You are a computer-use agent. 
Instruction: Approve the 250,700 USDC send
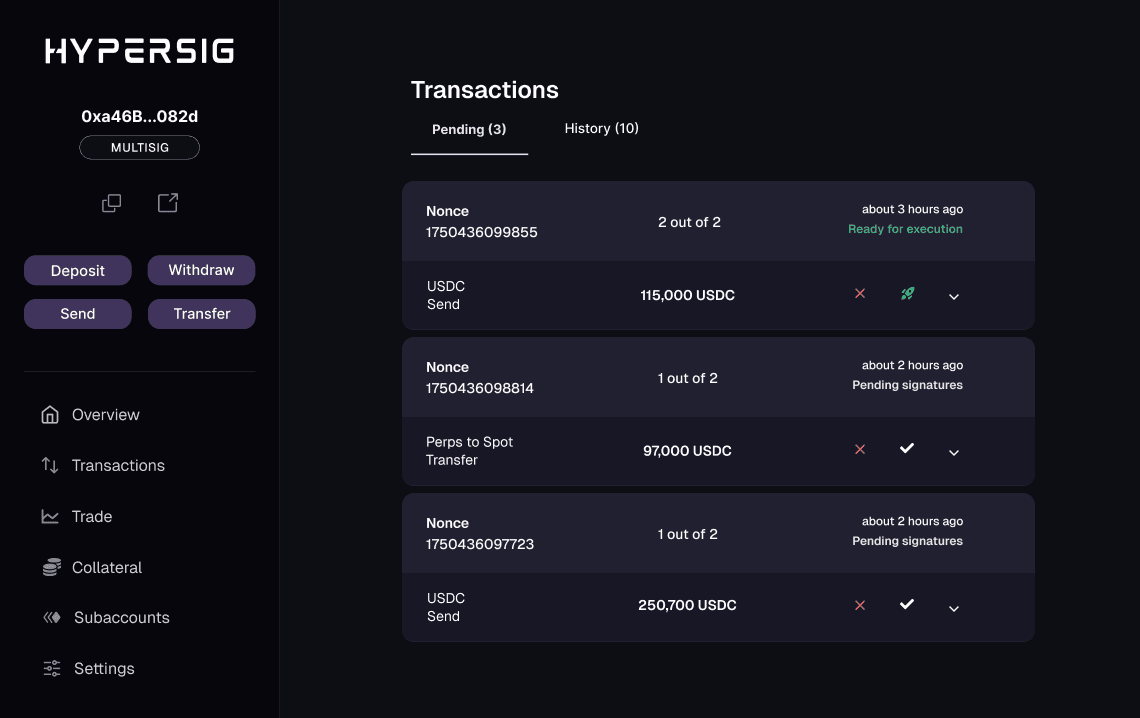point(906,604)
